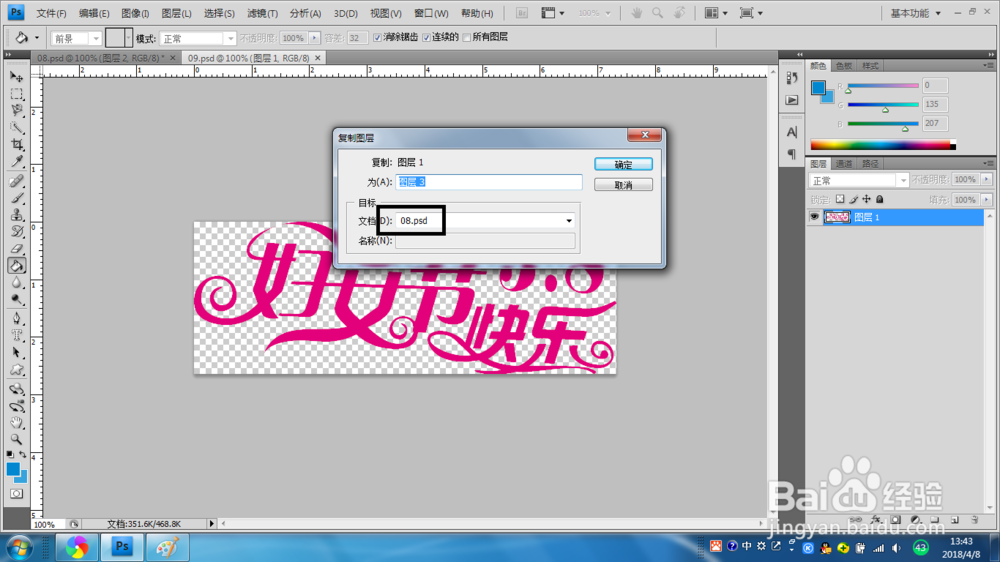Screen dimensions: 1000x562
Task: Select the Healing Brush tool
Action: tap(17, 182)
